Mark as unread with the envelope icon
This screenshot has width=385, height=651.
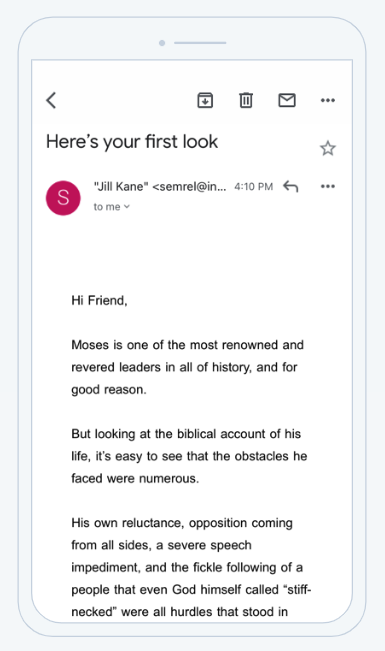[287, 100]
